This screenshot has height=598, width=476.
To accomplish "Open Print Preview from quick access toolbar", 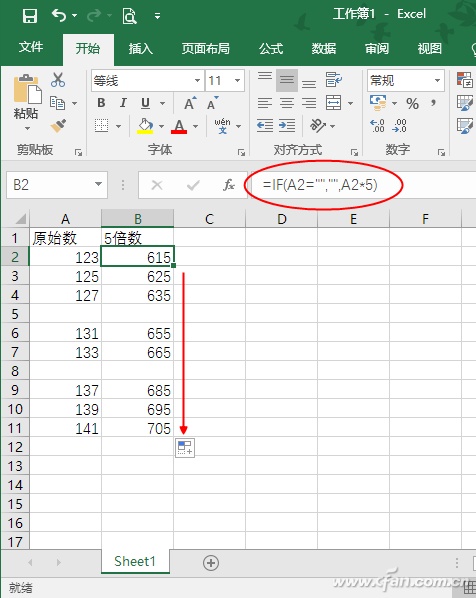I will pos(129,16).
